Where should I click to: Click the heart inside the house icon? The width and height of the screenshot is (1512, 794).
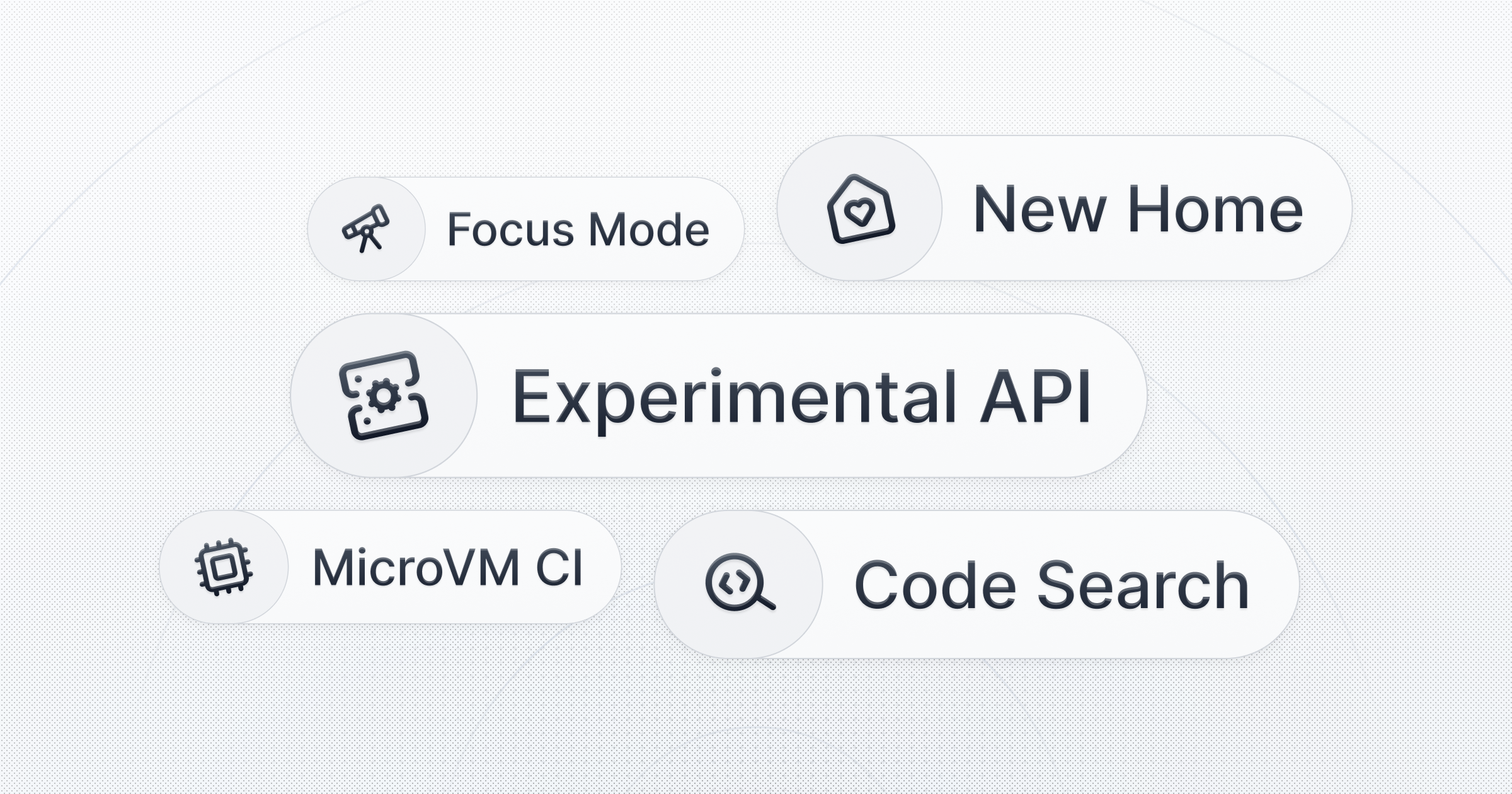(x=860, y=211)
